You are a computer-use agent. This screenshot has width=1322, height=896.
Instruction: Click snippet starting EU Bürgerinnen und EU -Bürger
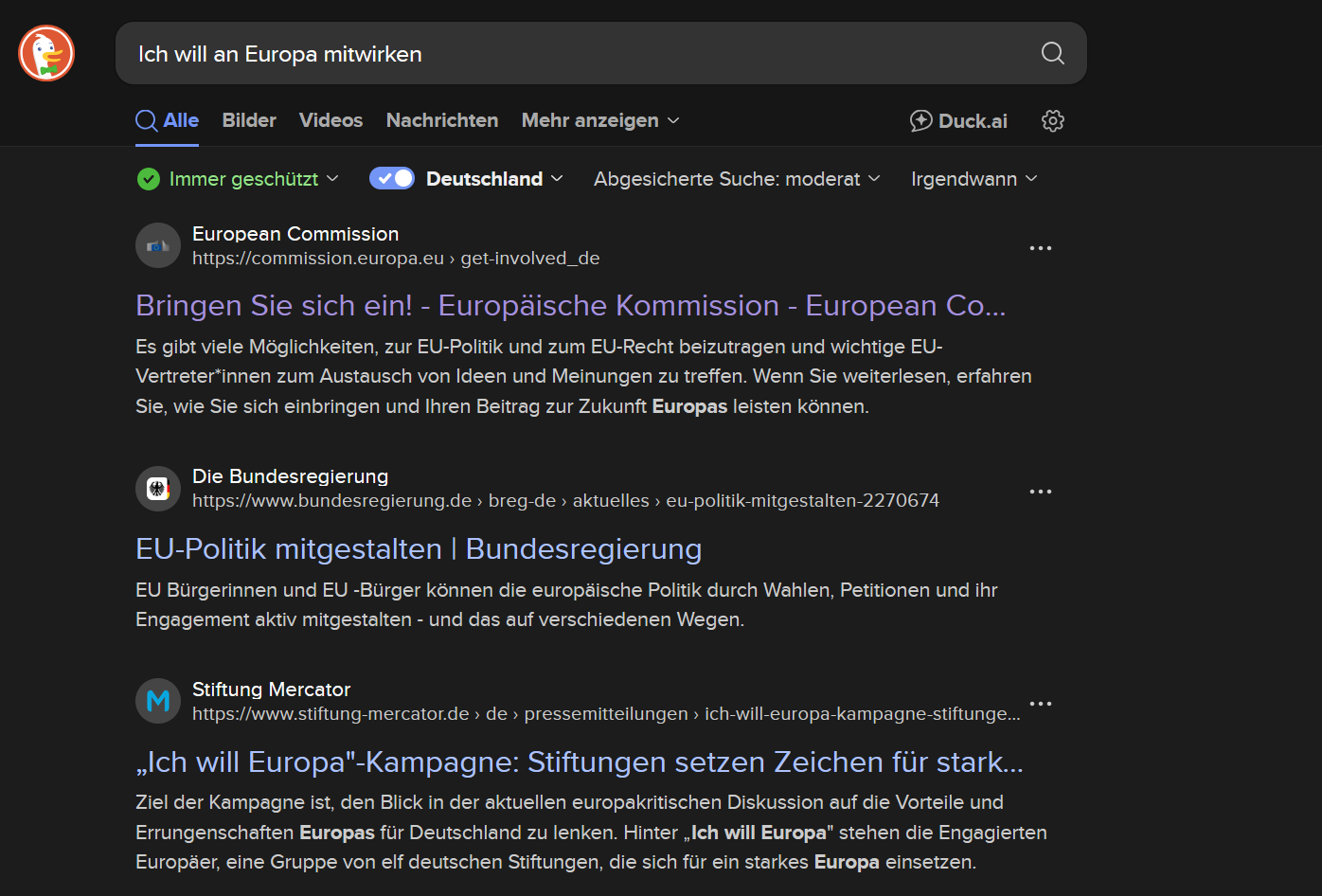[x=566, y=604]
